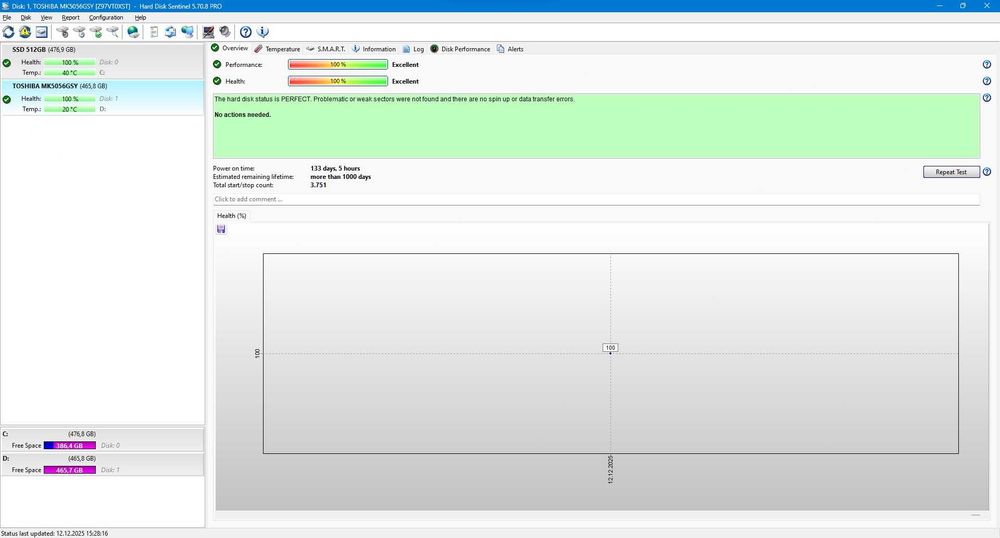
Task: Click the yellow warning alert toolbar icon
Action: tap(25, 32)
